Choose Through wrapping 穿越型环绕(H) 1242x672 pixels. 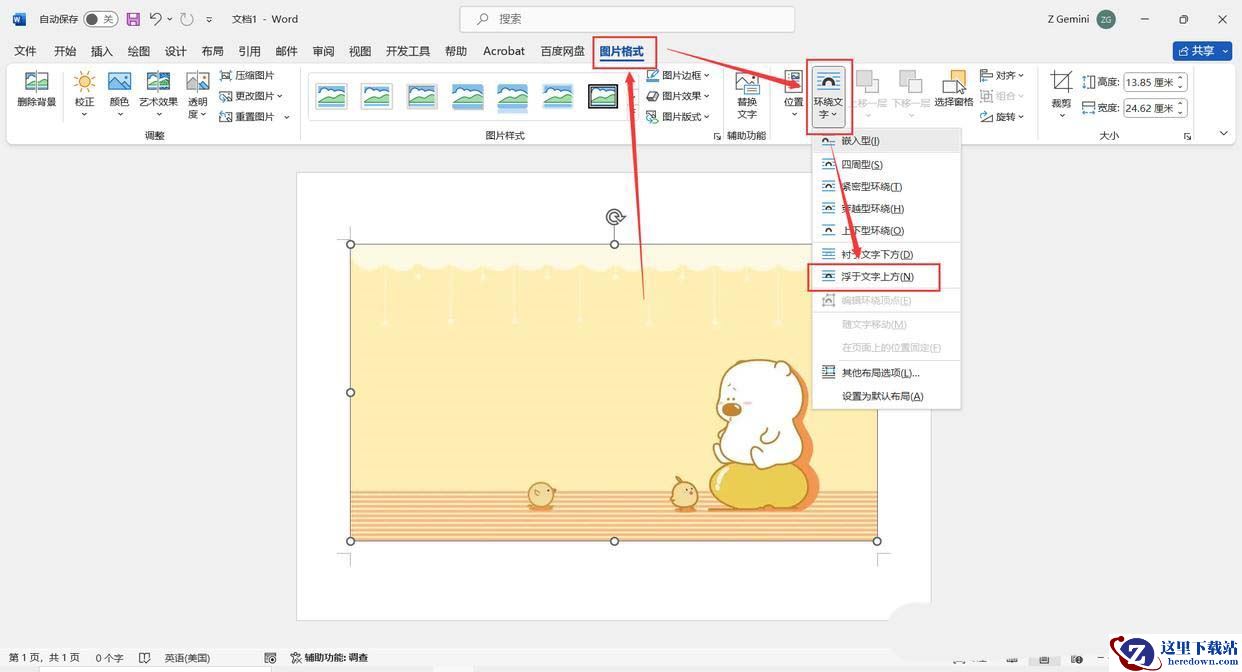[x=886, y=208]
